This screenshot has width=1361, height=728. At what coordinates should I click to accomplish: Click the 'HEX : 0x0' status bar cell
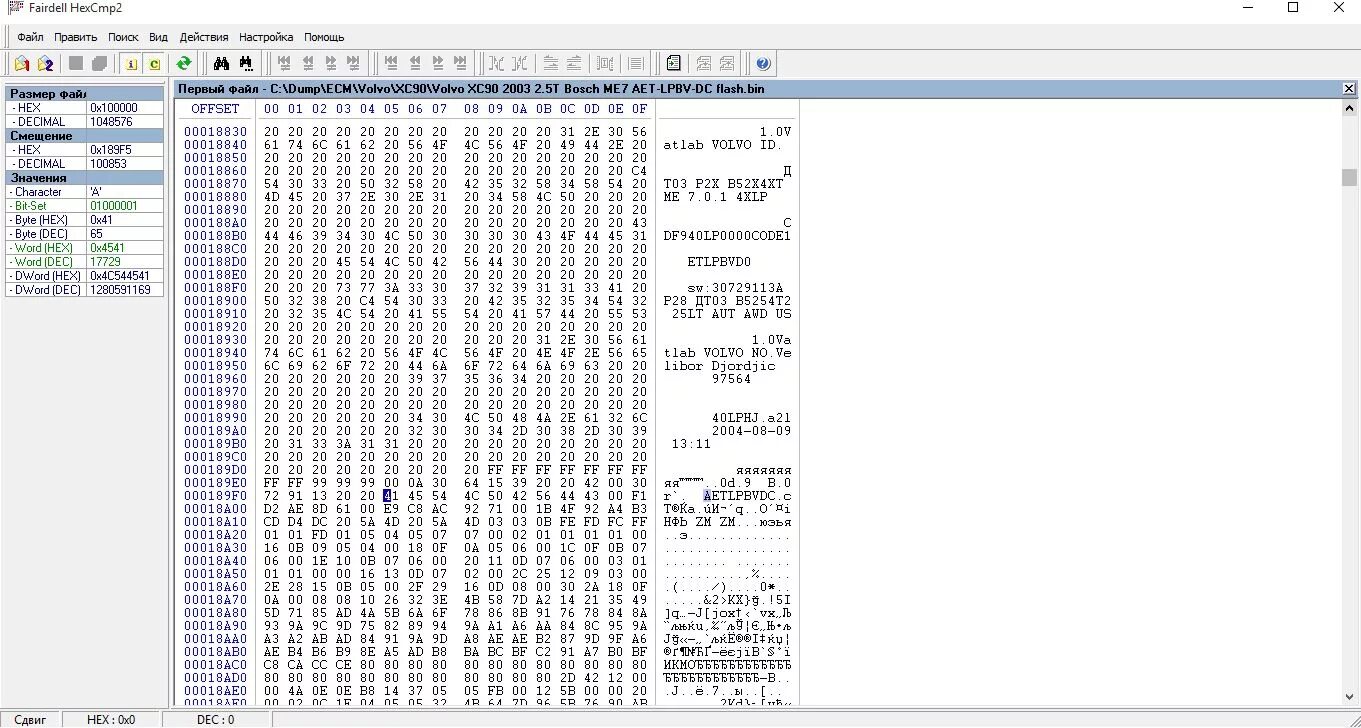[111, 719]
